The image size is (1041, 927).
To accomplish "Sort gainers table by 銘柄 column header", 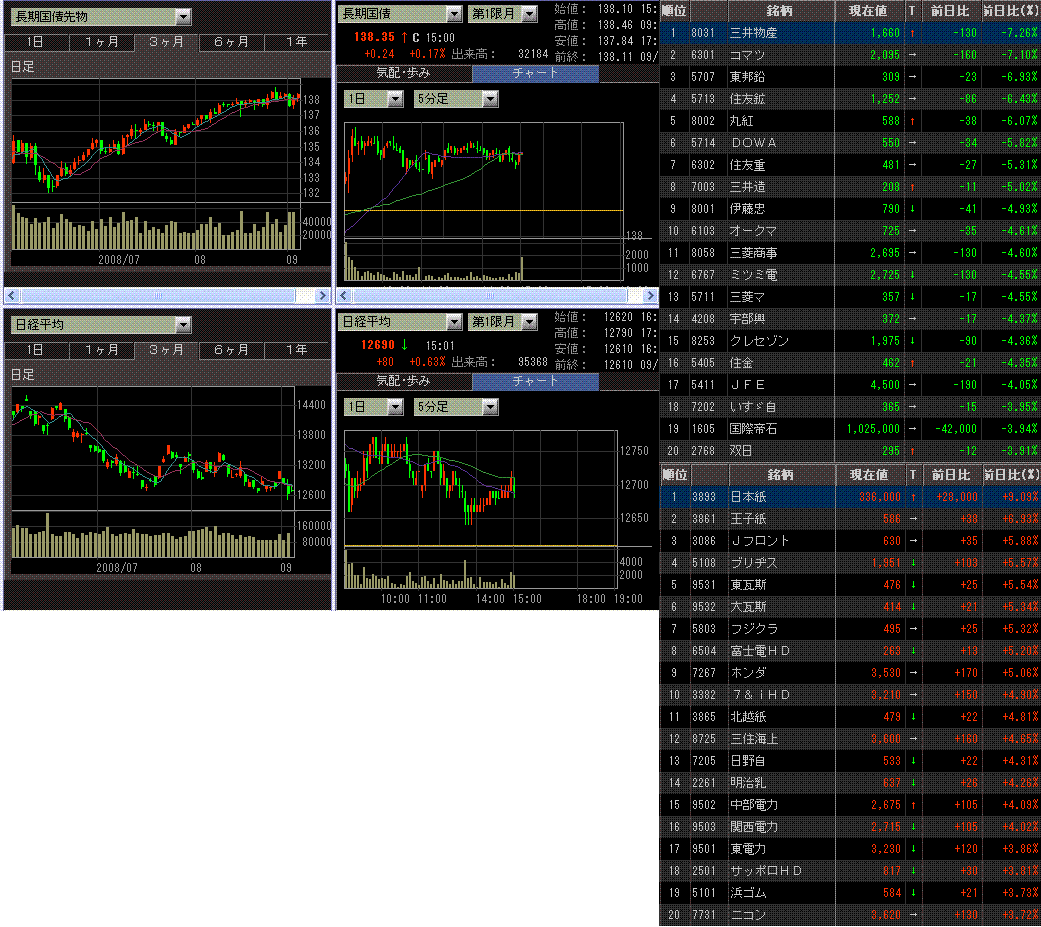I will pyautogui.click(x=781, y=475).
